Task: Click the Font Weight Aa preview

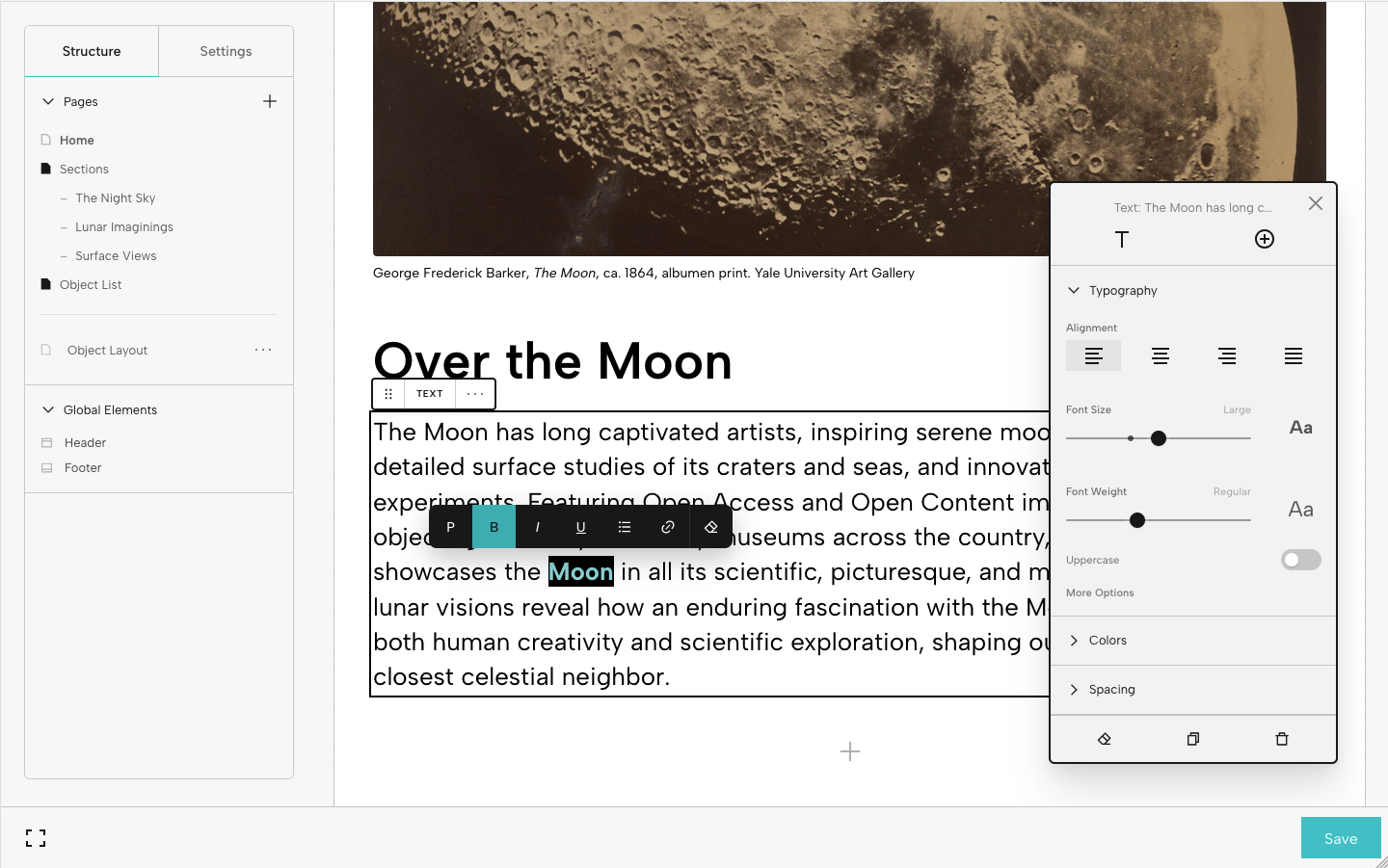Action: click(1301, 510)
